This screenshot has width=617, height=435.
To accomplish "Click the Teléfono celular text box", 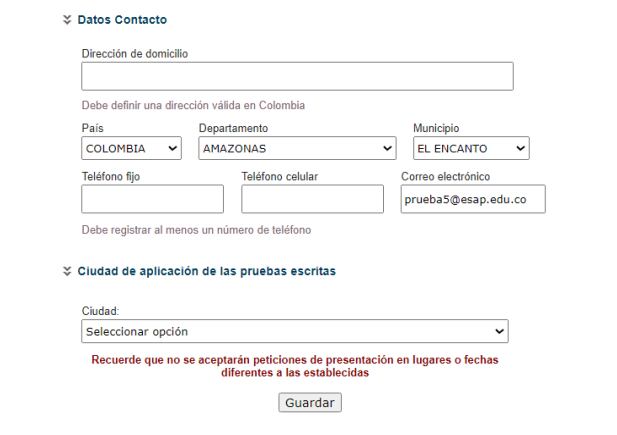I will (312, 199).
